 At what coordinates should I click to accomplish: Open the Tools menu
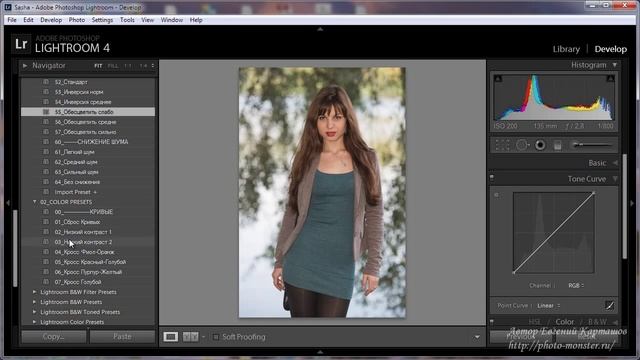pyautogui.click(x=127, y=20)
